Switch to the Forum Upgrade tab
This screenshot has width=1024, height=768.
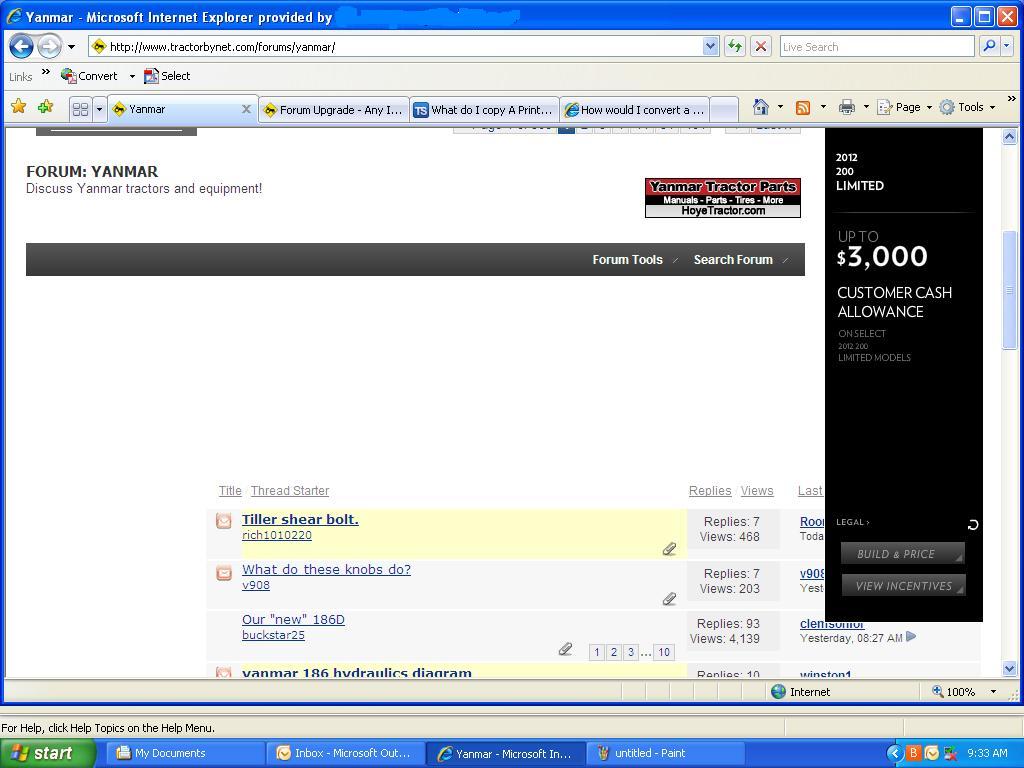(333, 110)
